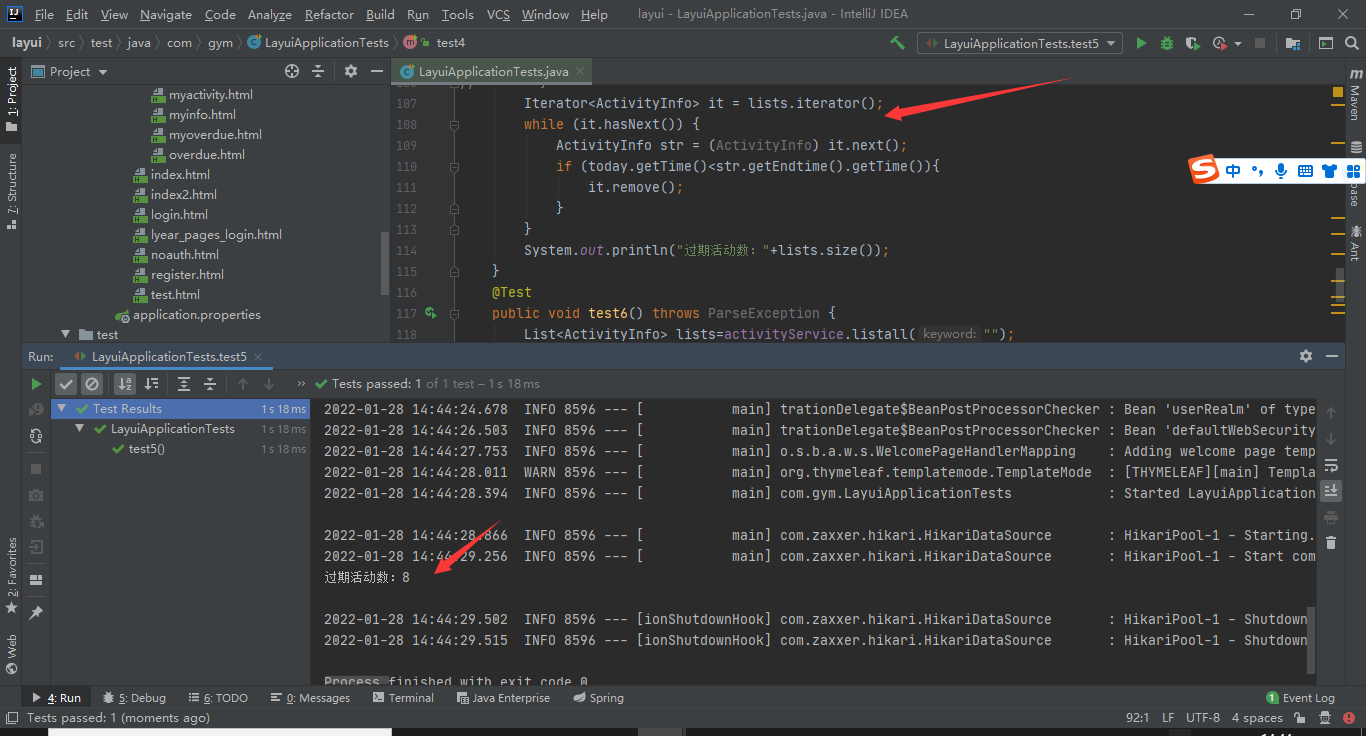Image resolution: width=1366 pixels, height=736 pixels.
Task: Restore layout icon in Run sidebar
Action: click(36, 579)
